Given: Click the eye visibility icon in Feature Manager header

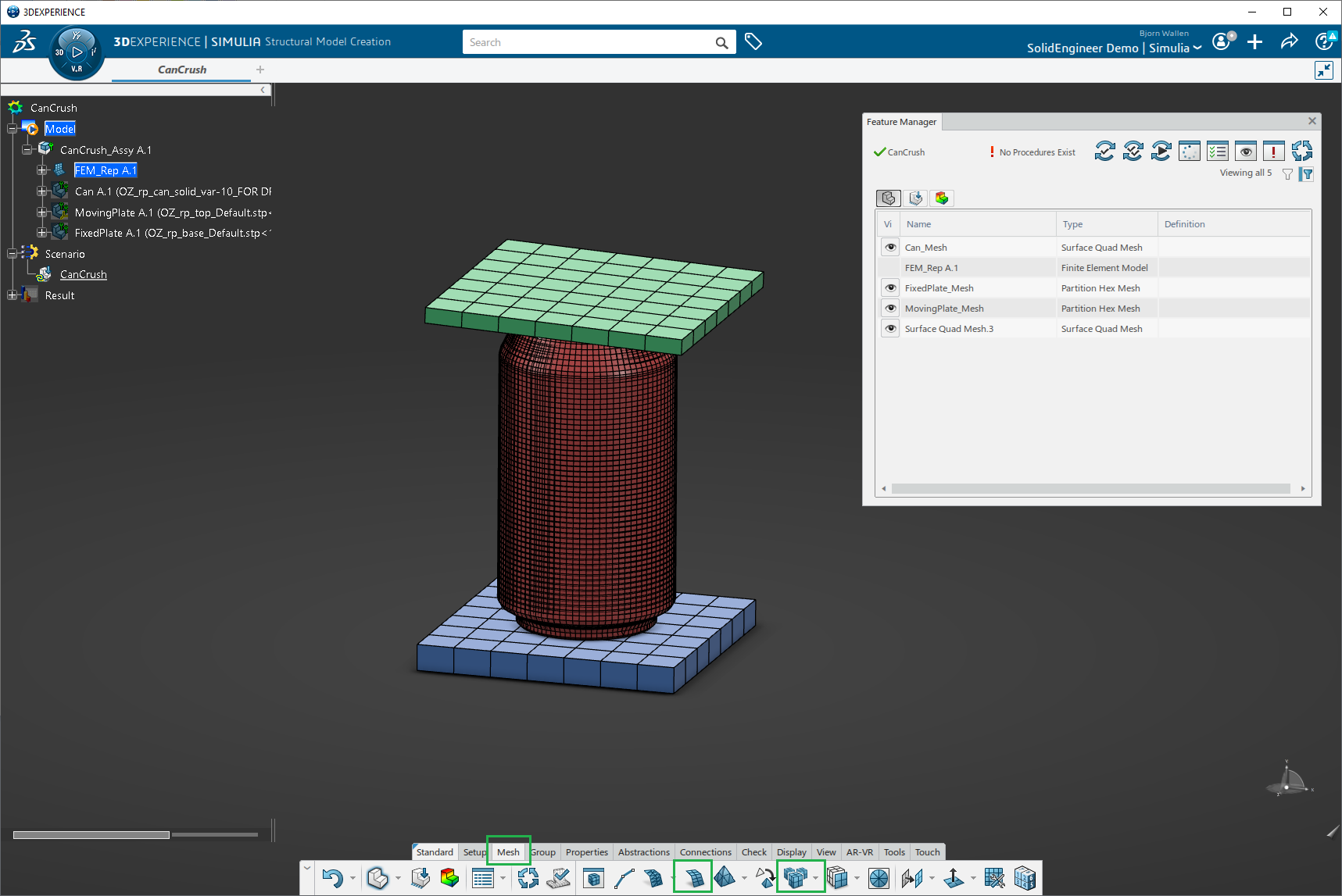Looking at the screenshot, I should pyautogui.click(x=1246, y=152).
